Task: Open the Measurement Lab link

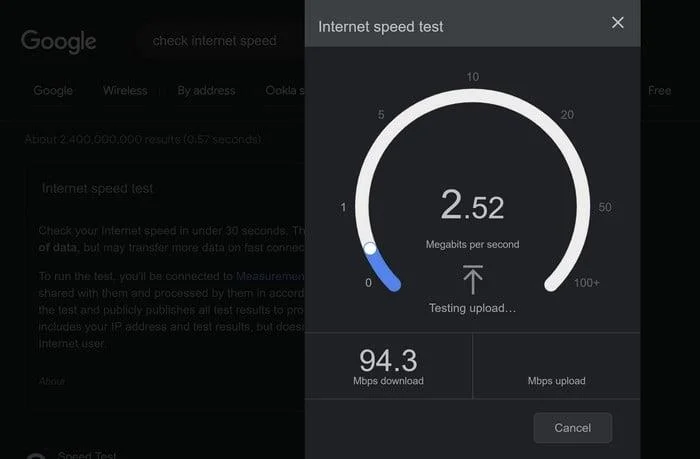Action: [269, 275]
